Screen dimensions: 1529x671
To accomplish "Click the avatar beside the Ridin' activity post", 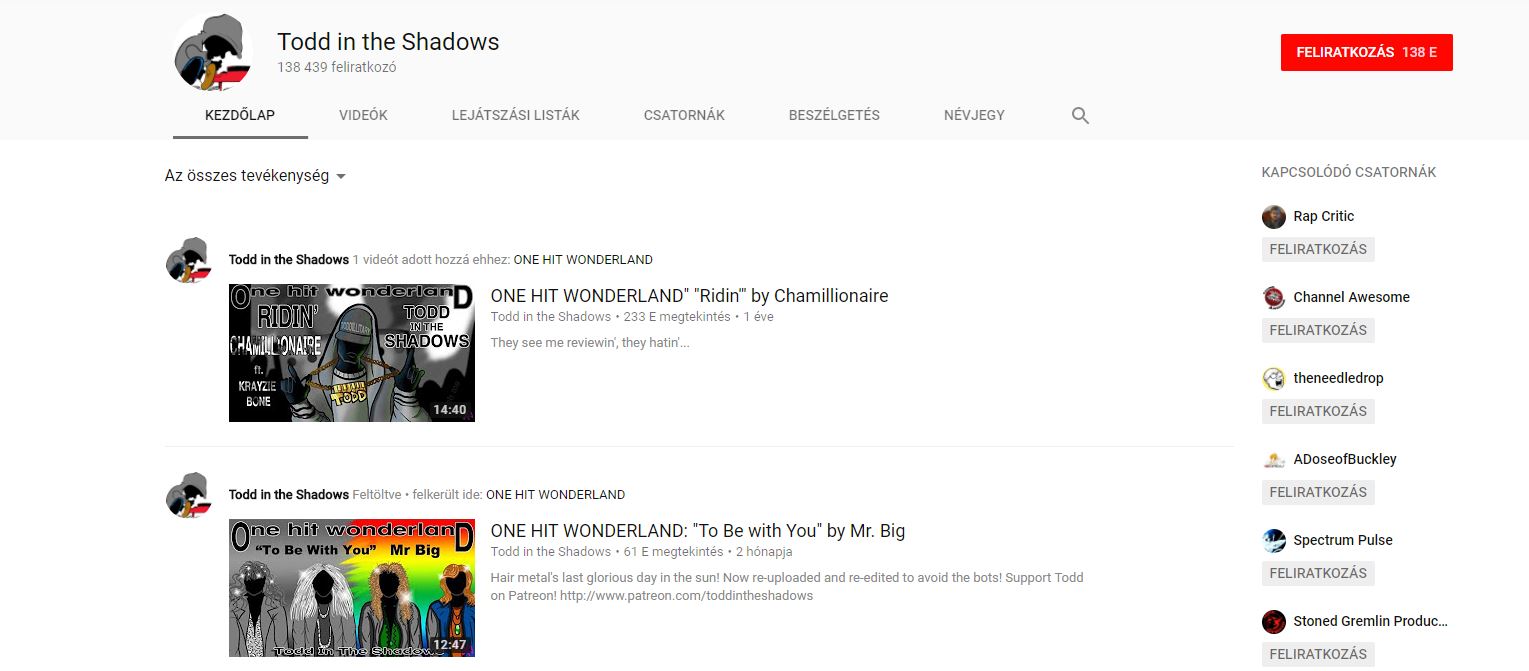I will (188, 260).
